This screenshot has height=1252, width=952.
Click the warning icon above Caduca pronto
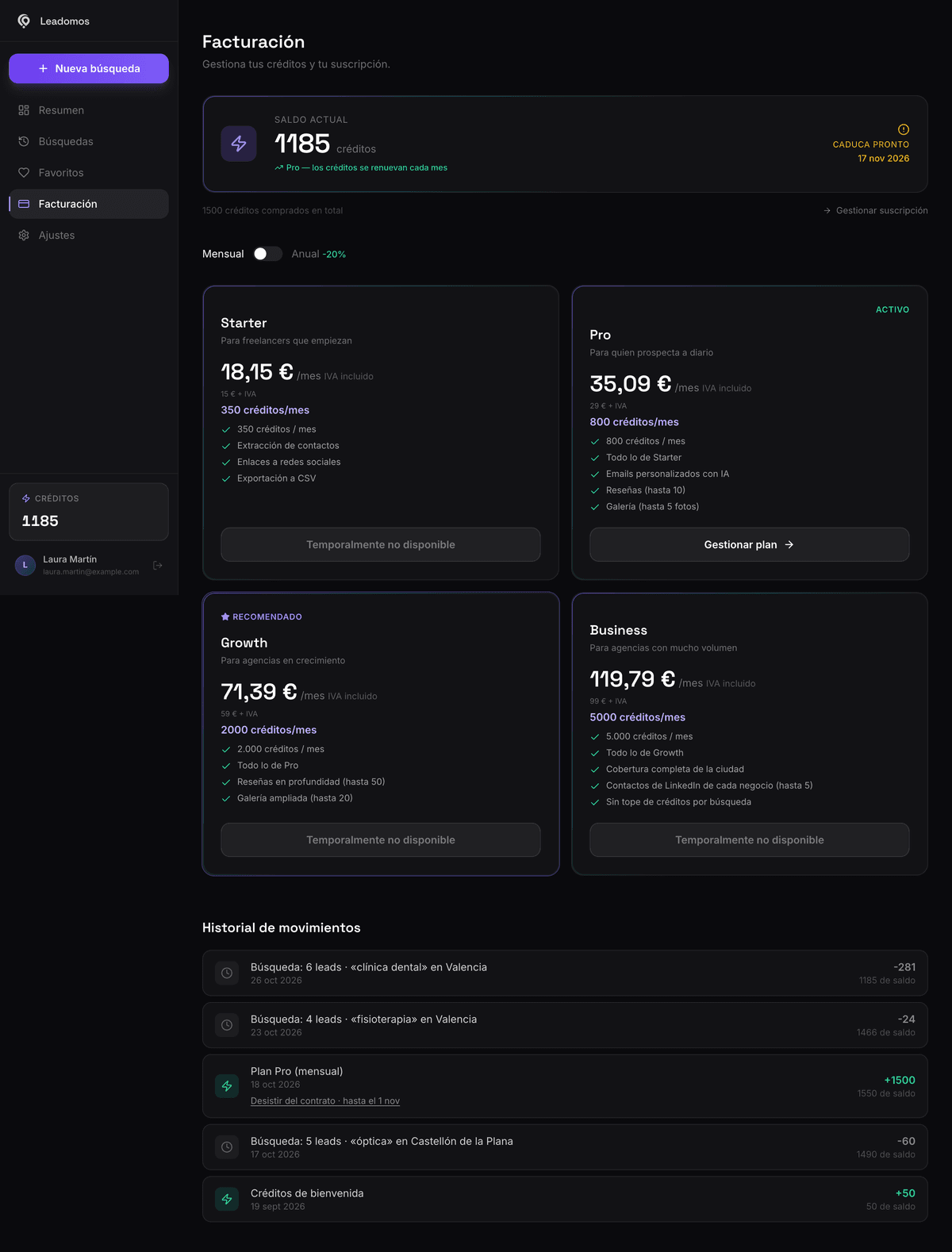click(x=904, y=129)
